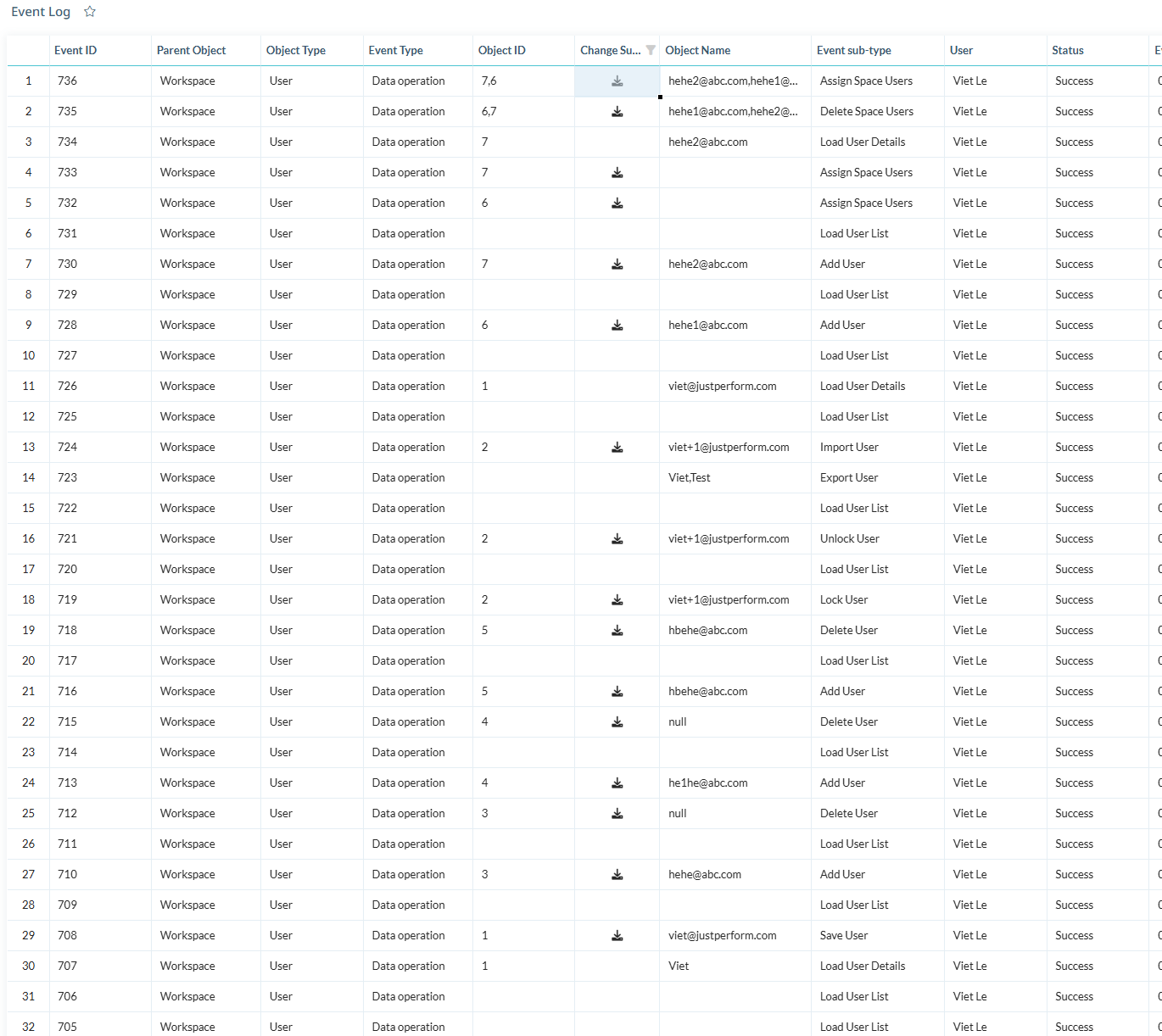Select the viet@justperform.com cell in event 726
1162x1036 pixels.
pyautogui.click(x=722, y=386)
